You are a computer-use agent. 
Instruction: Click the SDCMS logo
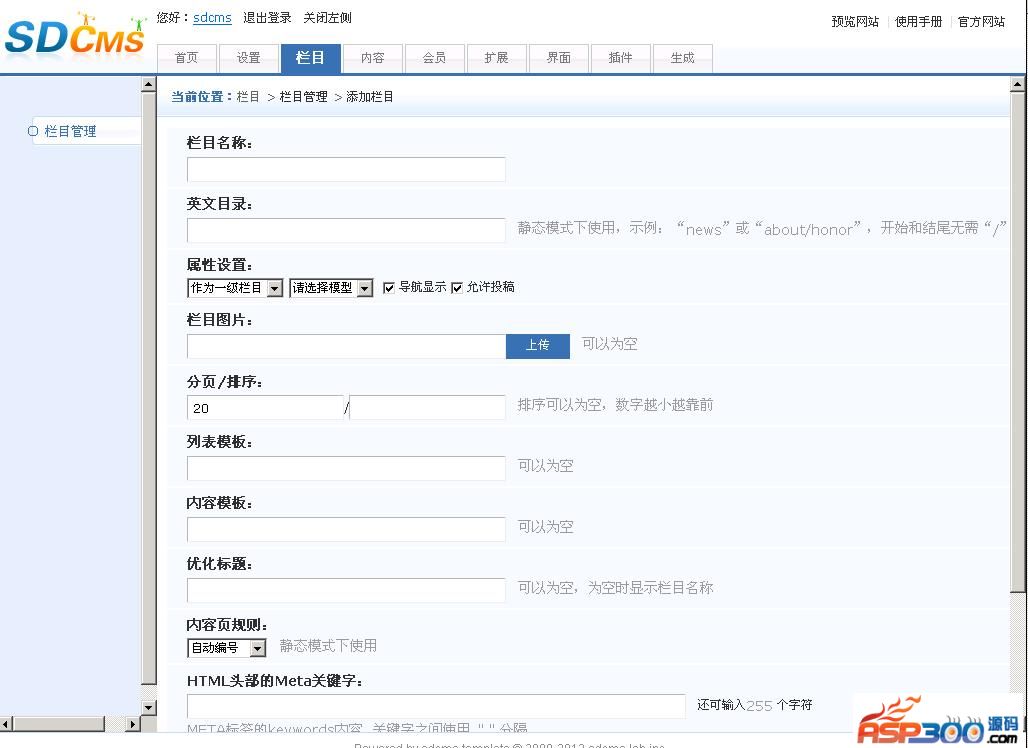(75, 35)
